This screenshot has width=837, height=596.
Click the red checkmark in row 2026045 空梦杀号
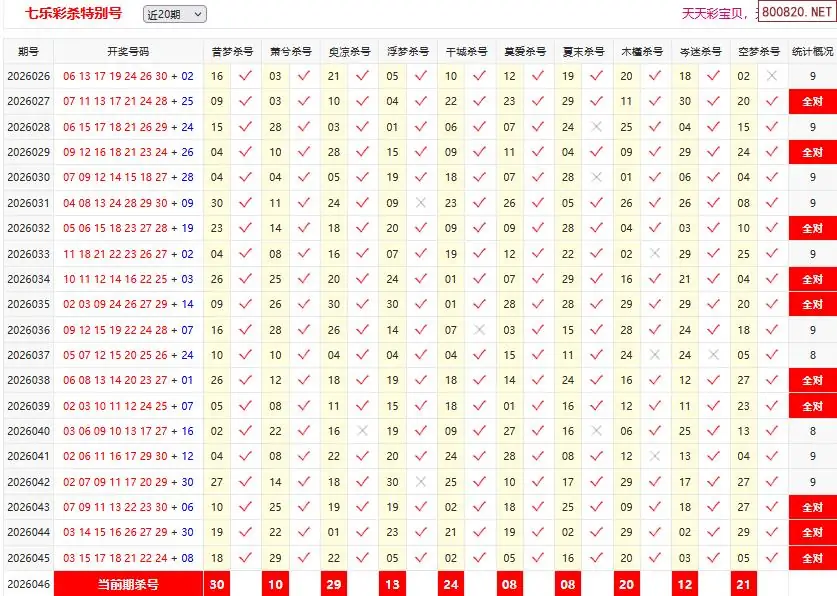(771, 558)
